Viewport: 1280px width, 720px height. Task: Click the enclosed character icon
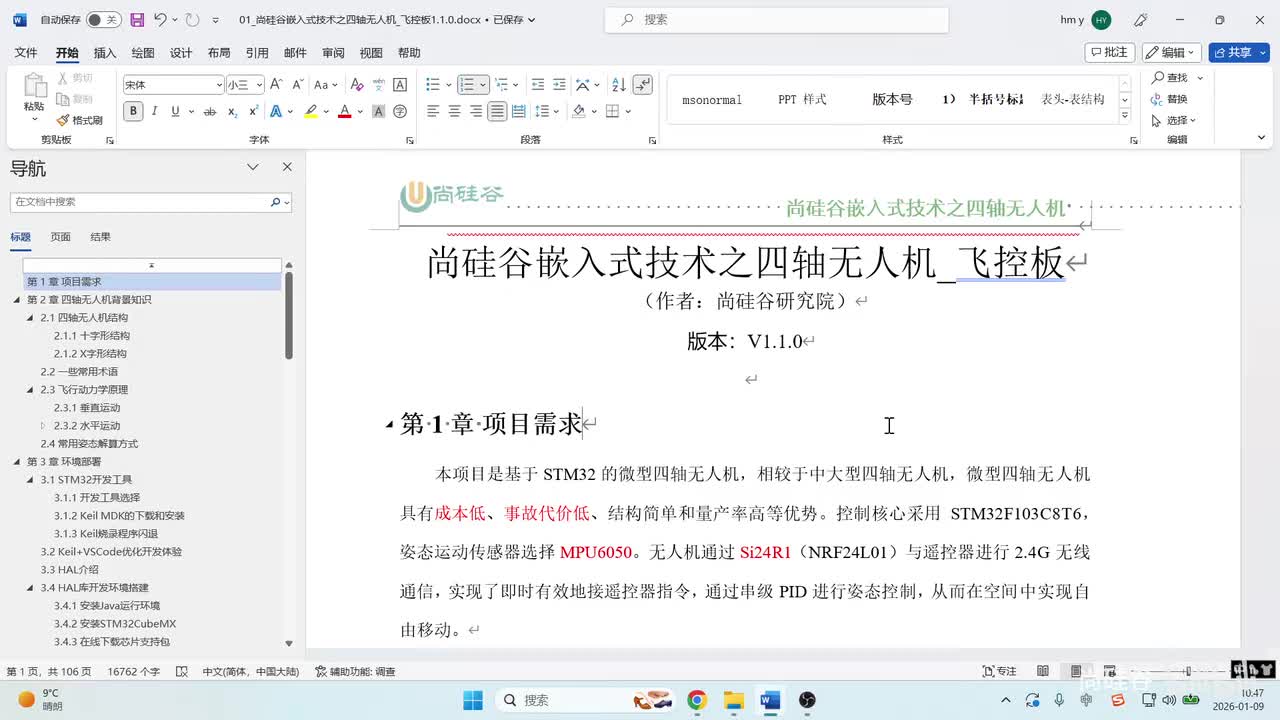[x=400, y=111]
